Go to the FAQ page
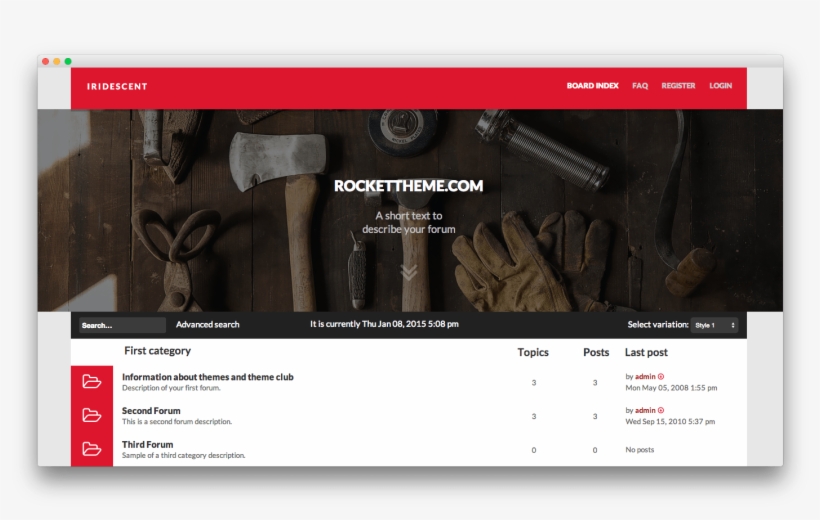Screen dimensions: 820x520 [x=640, y=86]
